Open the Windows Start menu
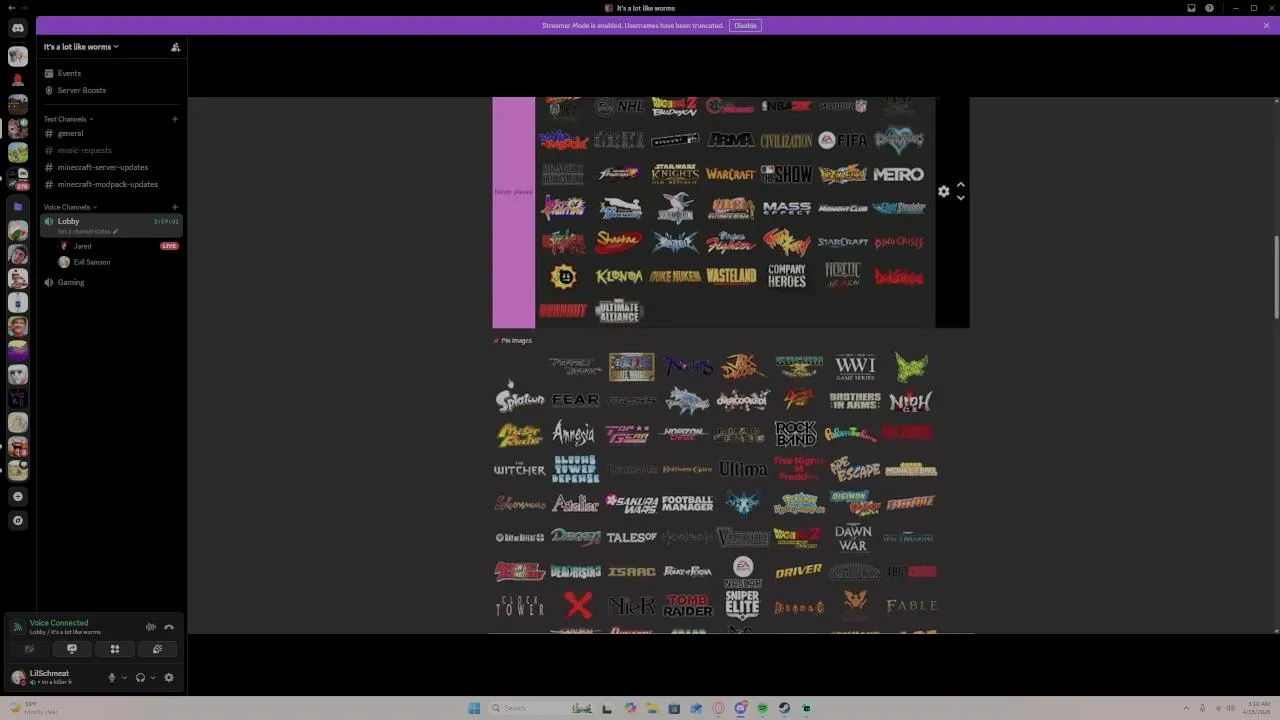This screenshot has width=1280, height=720. 474,708
